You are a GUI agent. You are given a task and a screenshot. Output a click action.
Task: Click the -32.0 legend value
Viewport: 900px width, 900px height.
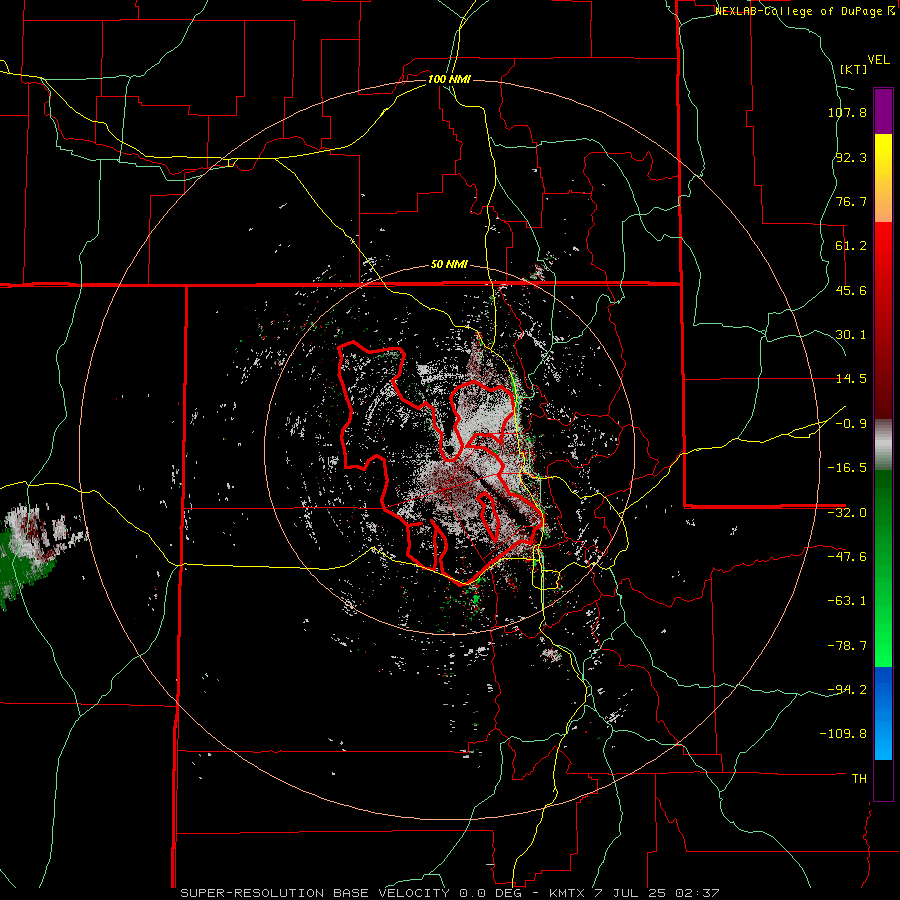847,513
